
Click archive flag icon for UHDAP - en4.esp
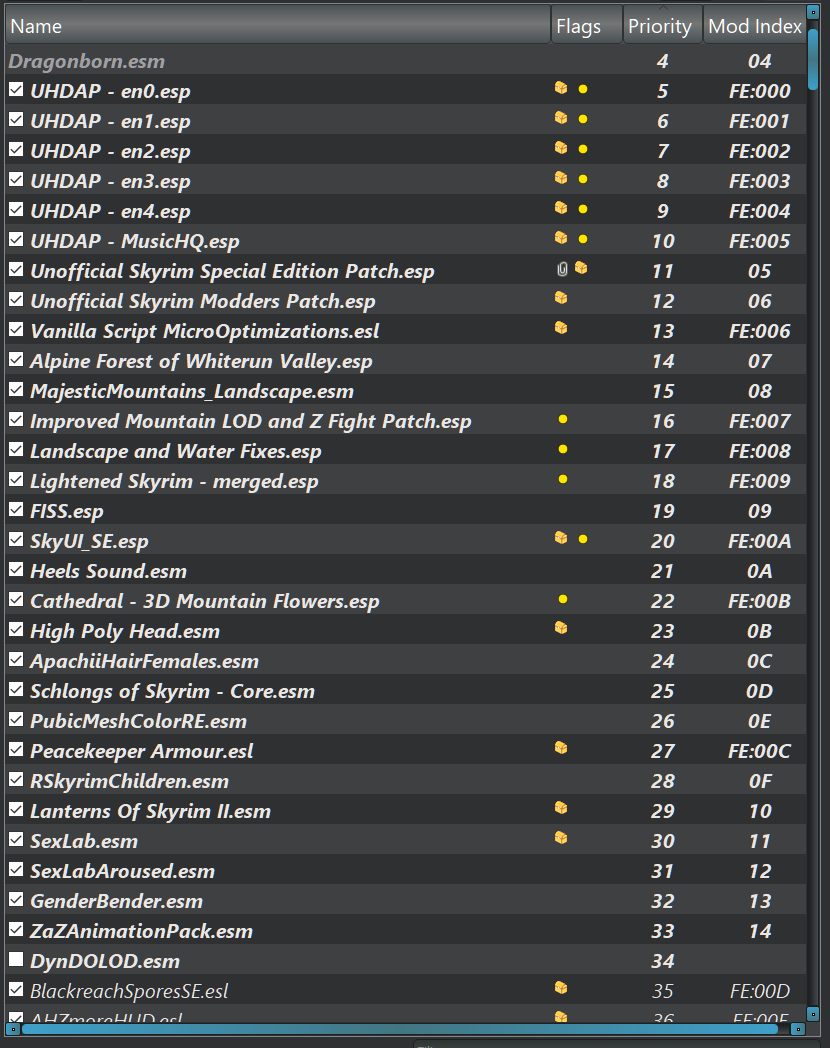[x=561, y=208]
